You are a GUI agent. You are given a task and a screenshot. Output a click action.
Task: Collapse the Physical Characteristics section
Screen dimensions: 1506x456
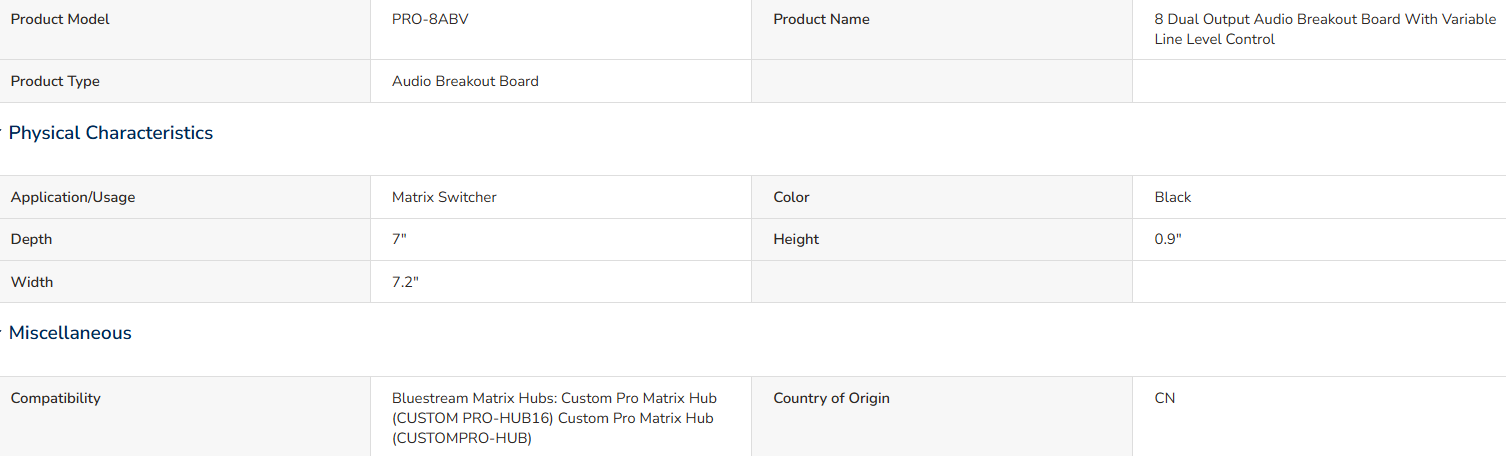pos(110,133)
